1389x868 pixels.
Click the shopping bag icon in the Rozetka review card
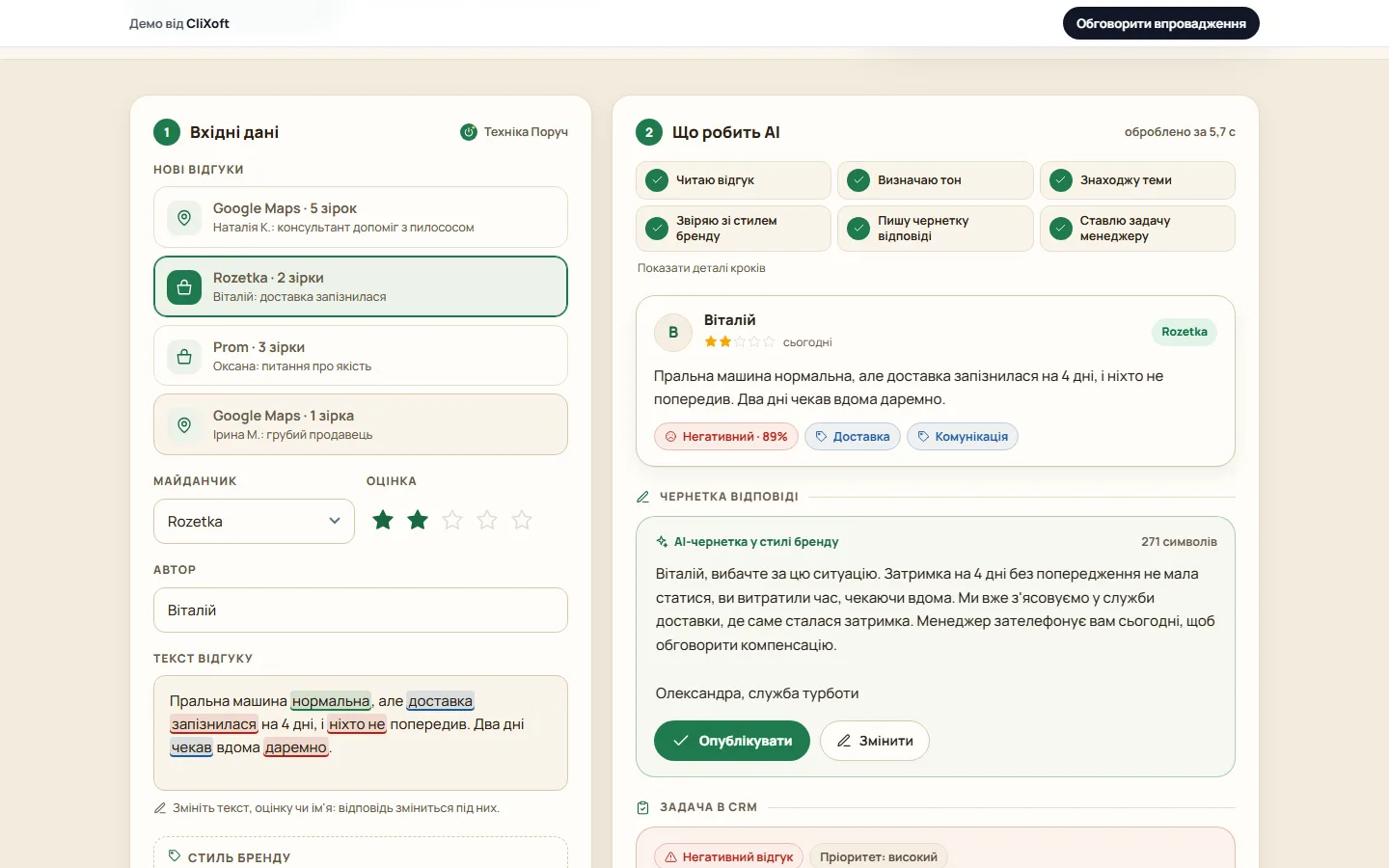point(184,287)
